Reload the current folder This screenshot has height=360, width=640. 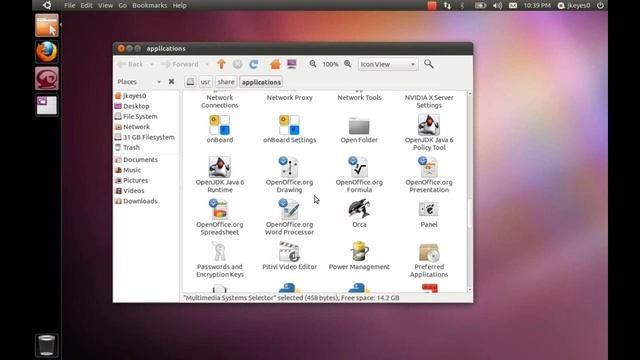point(254,64)
